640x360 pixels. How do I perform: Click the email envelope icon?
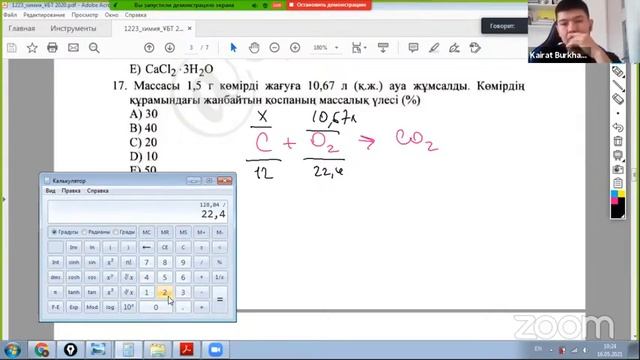tap(73, 48)
